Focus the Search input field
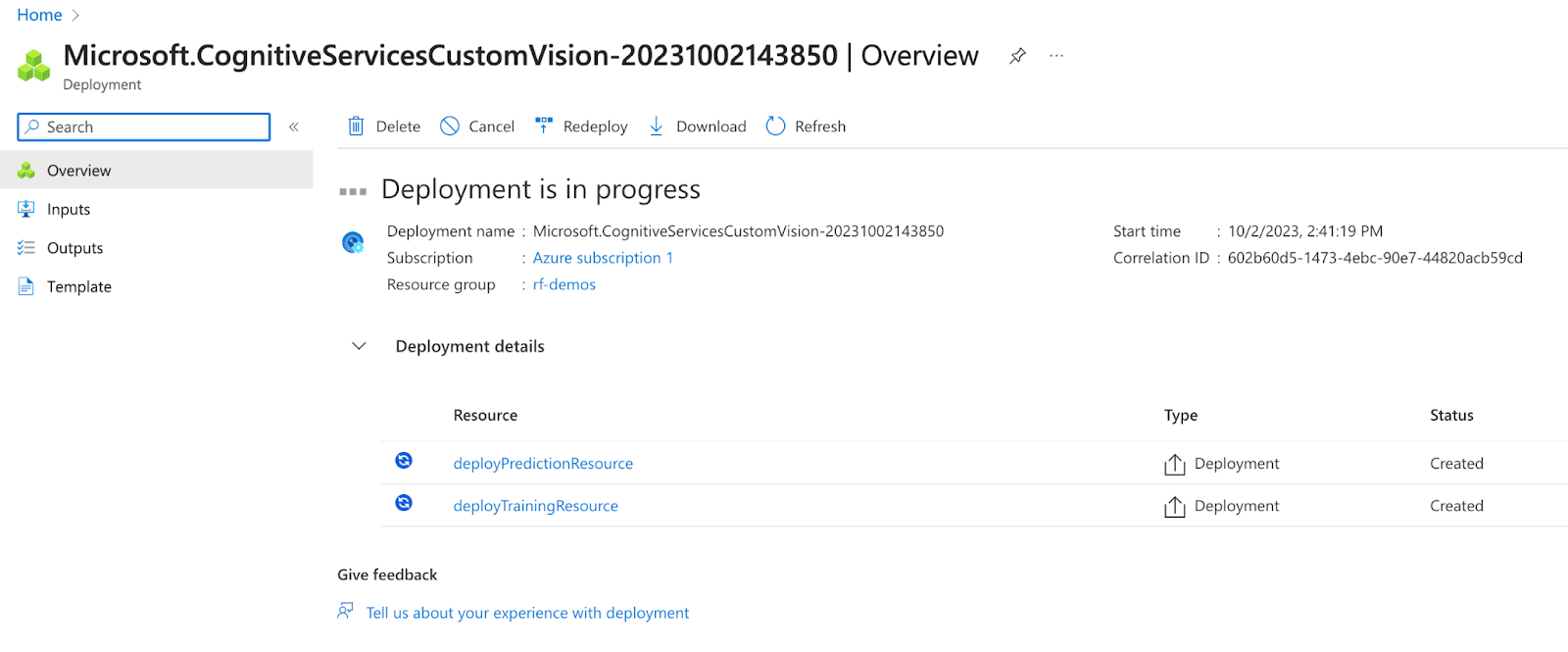 [144, 126]
